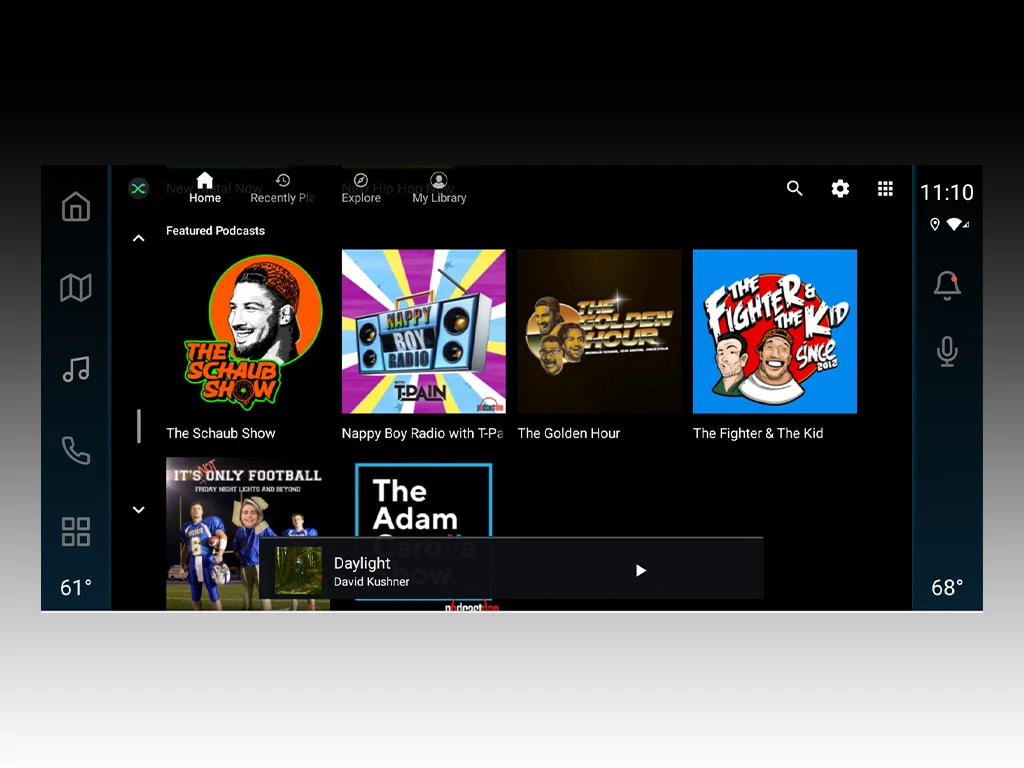Open all apps grid in left sidebar
The image size is (1024, 768).
[x=76, y=531]
